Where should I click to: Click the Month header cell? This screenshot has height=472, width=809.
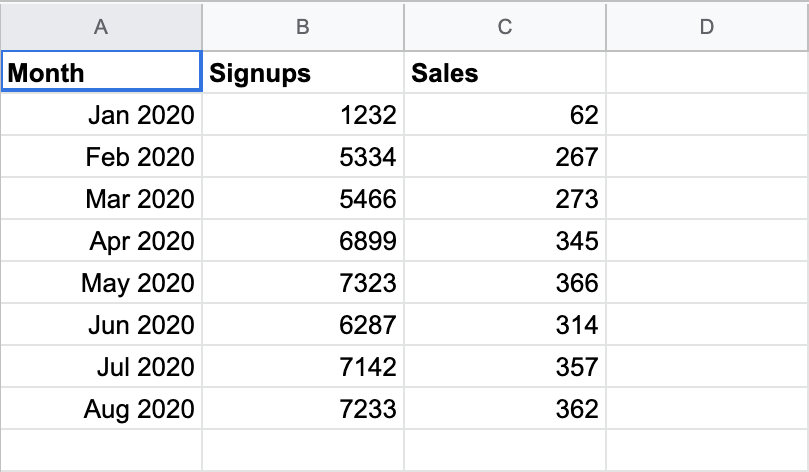pos(101,73)
